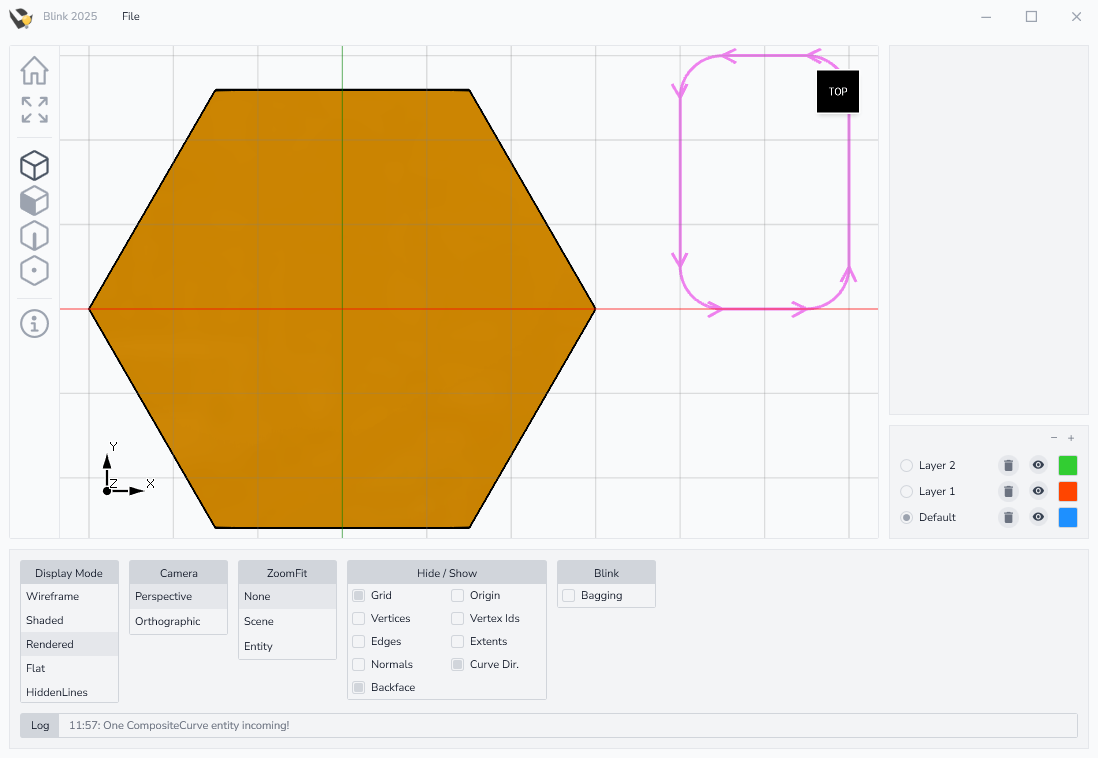Select the shaded cube view icon
Viewport: 1098px width, 758px height.
click(x=34, y=201)
